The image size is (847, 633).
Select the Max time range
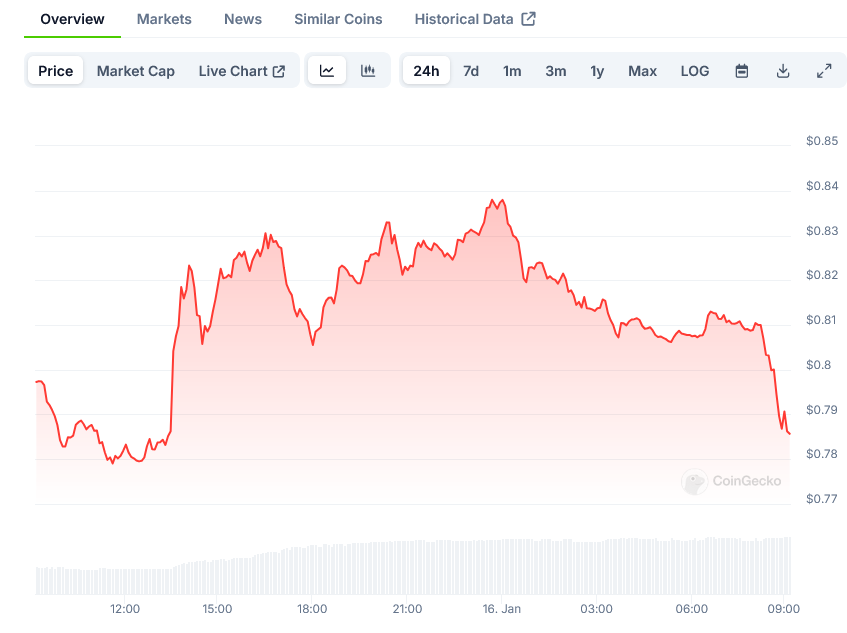[x=642, y=71]
